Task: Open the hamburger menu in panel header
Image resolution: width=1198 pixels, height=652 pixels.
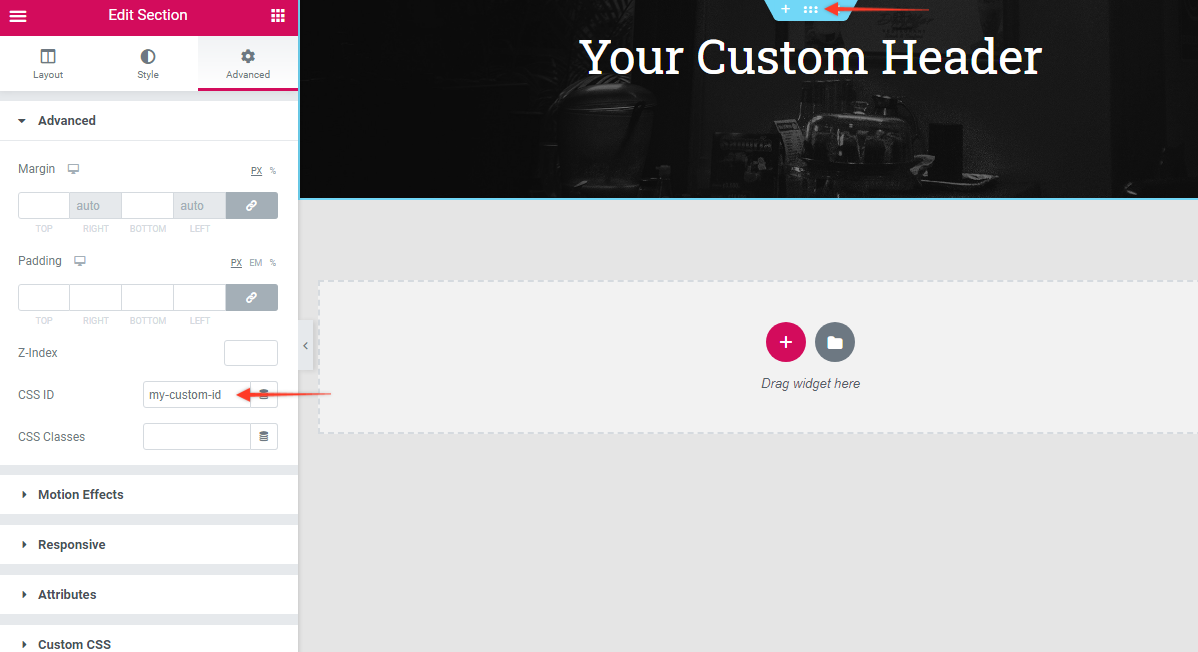Action: (18, 16)
